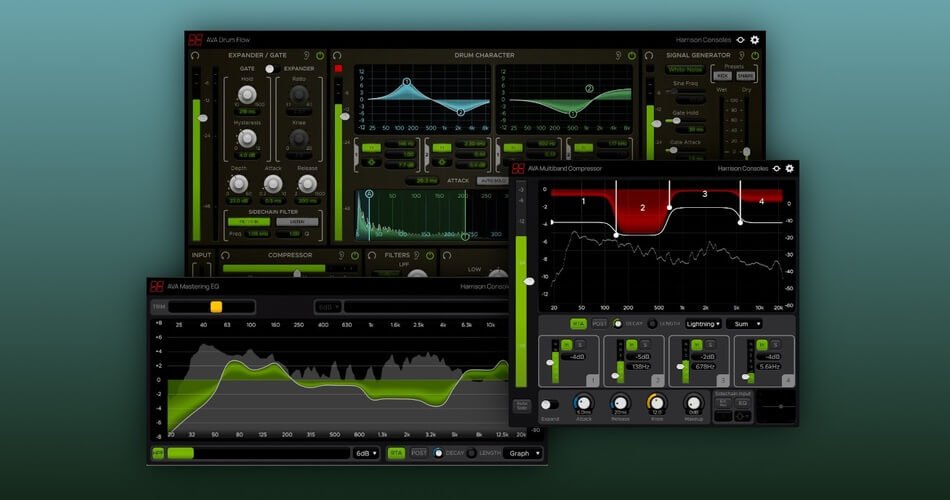
Task: Click the AVA Drum Flow logo icon
Action: 195,40
